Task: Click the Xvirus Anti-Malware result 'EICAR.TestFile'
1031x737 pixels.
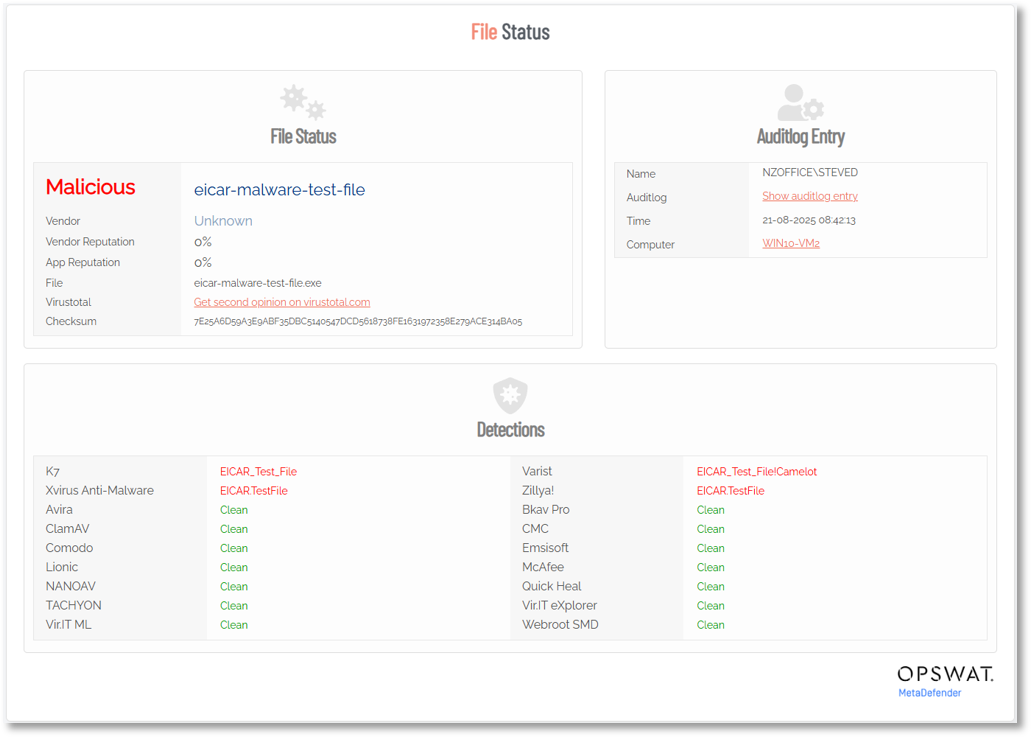Action: pyautogui.click(x=254, y=490)
